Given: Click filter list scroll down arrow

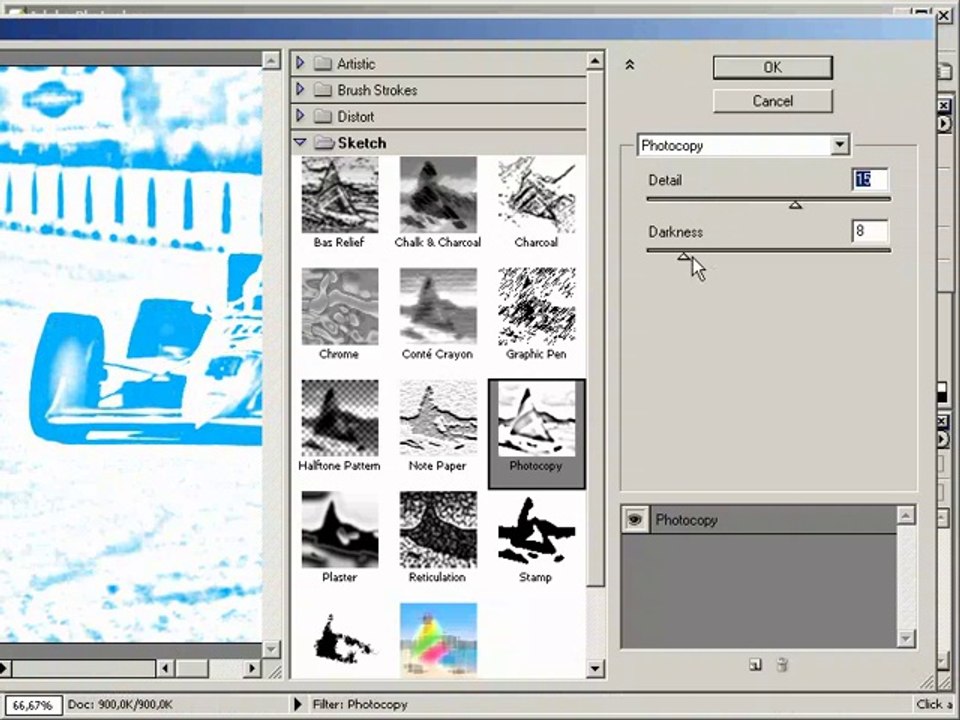Looking at the screenshot, I should 595,669.
